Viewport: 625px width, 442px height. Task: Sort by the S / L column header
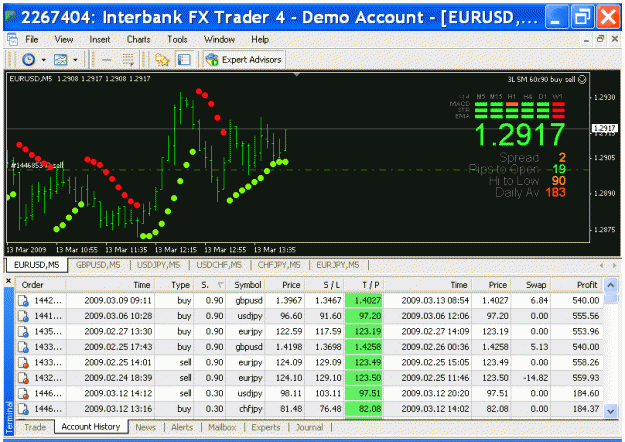pyautogui.click(x=325, y=285)
